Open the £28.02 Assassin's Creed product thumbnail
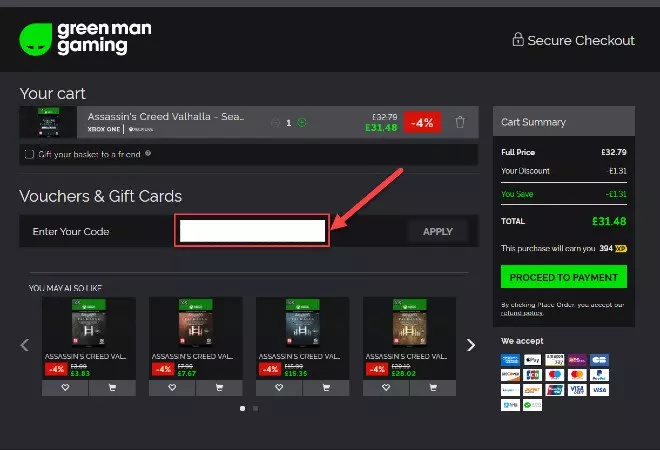 [x=410, y=322]
